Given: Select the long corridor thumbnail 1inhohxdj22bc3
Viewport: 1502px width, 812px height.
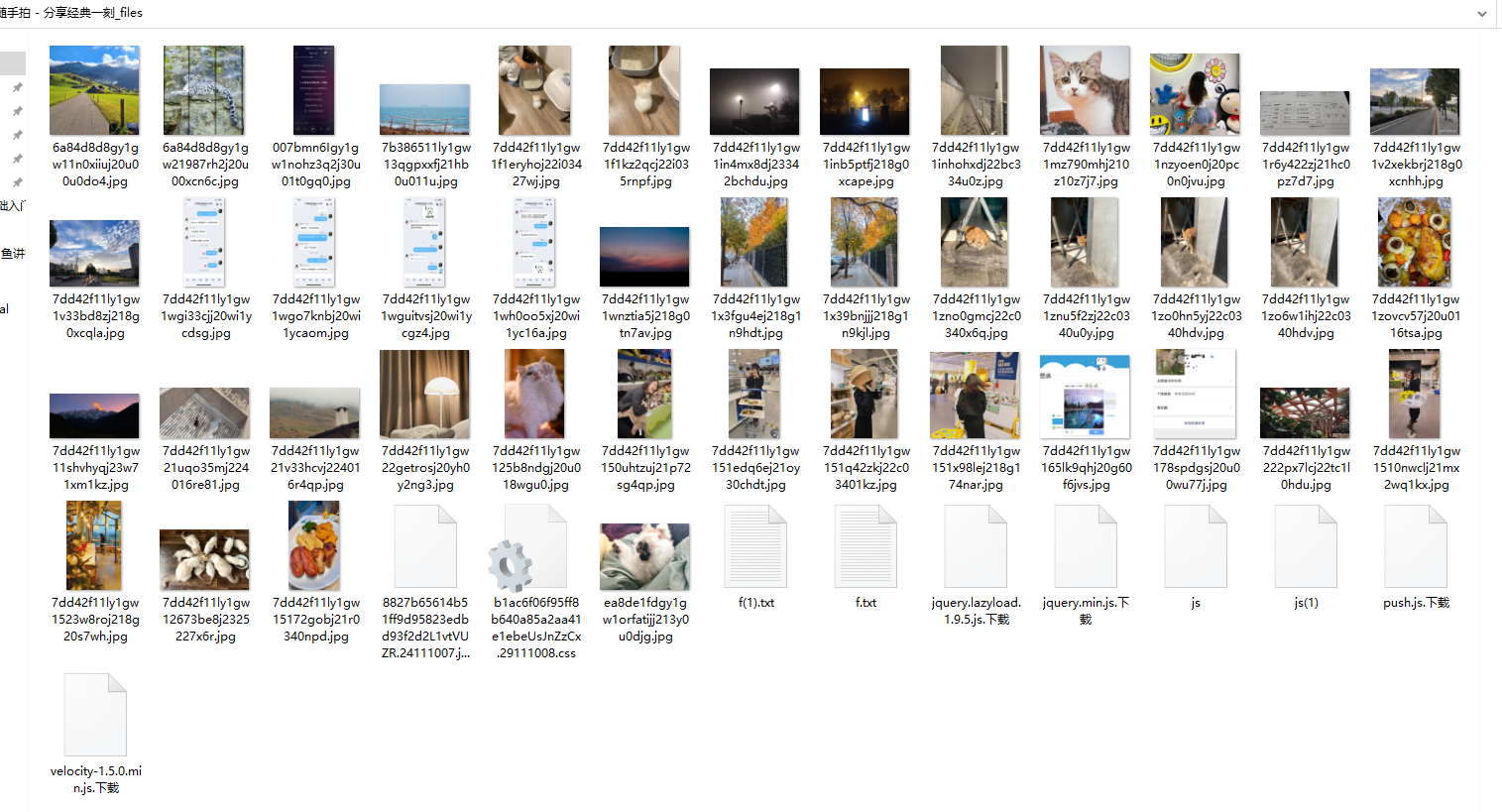Looking at the screenshot, I should (x=975, y=90).
